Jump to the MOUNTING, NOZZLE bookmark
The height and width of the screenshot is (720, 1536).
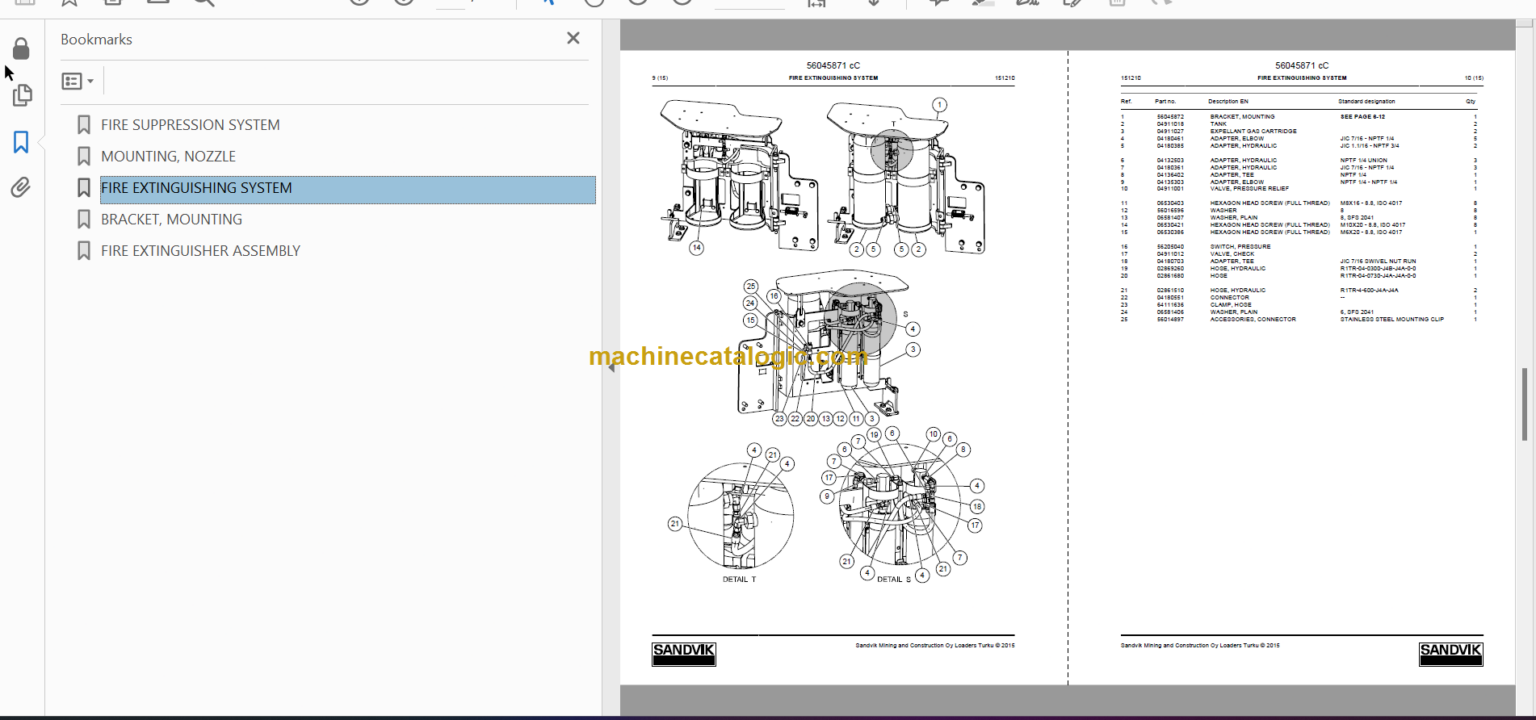coord(167,156)
